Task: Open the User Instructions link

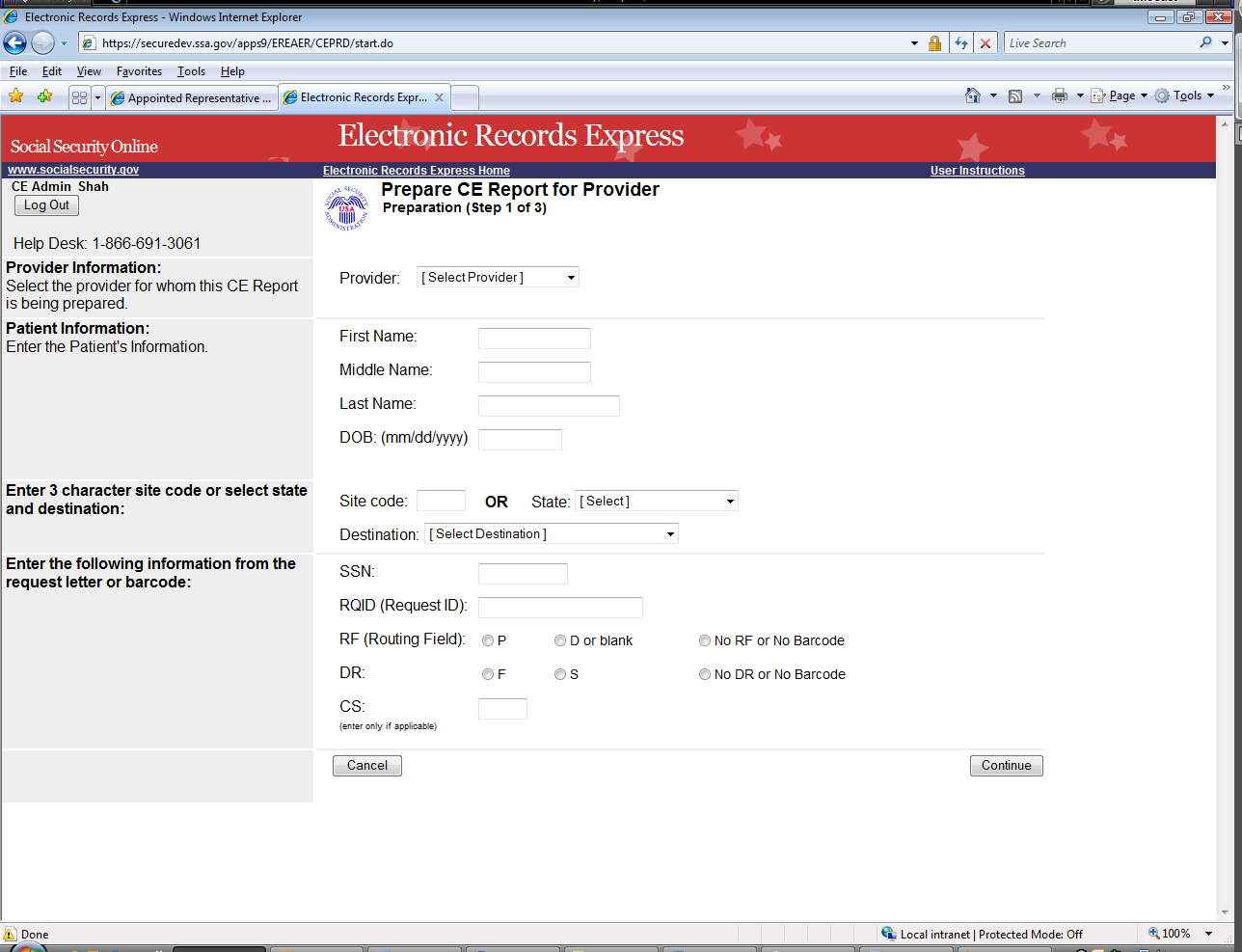Action: (978, 171)
